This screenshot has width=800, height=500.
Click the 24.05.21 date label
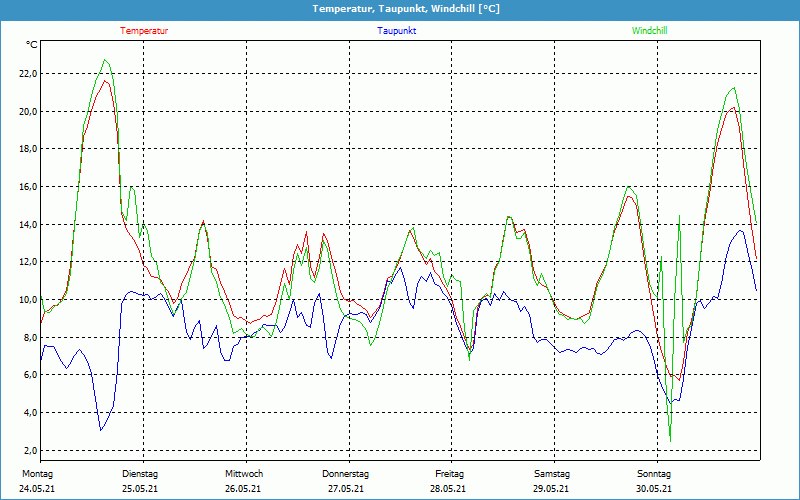pyautogui.click(x=37, y=489)
